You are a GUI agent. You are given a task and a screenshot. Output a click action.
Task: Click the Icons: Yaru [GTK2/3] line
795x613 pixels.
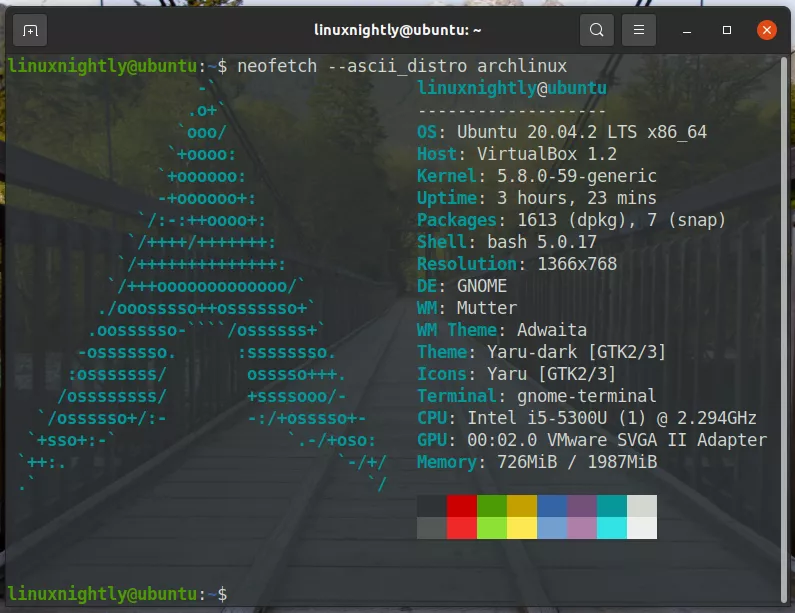point(517,374)
